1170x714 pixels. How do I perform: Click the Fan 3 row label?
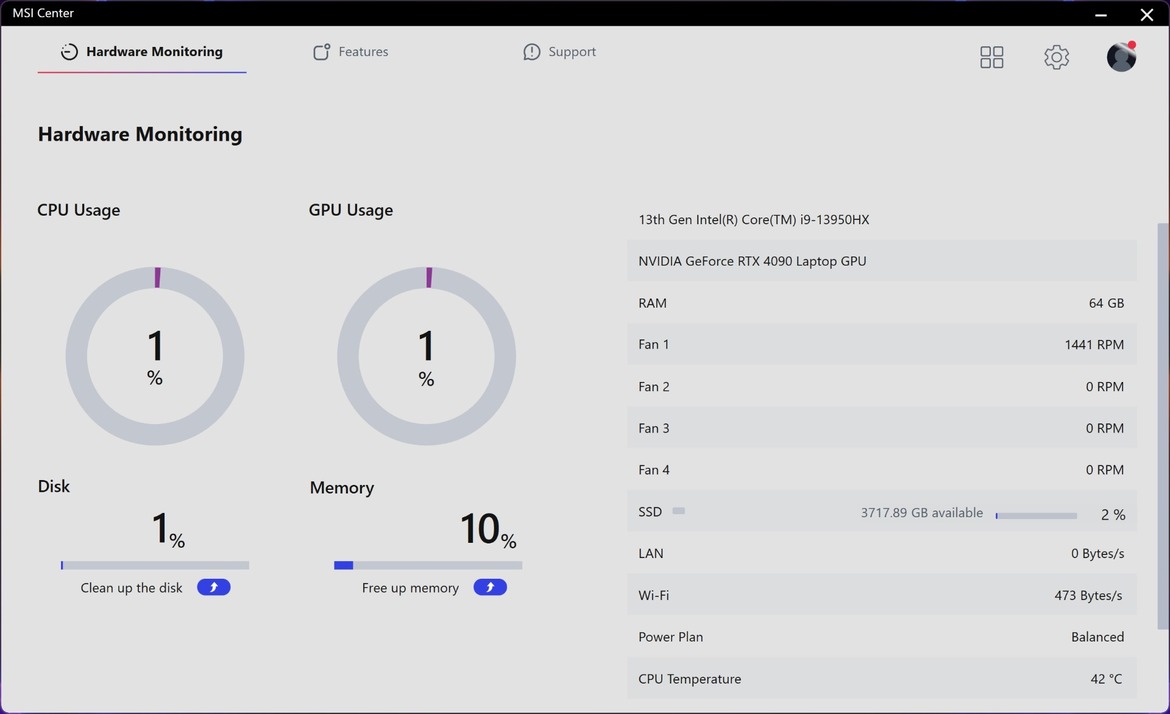tap(654, 428)
